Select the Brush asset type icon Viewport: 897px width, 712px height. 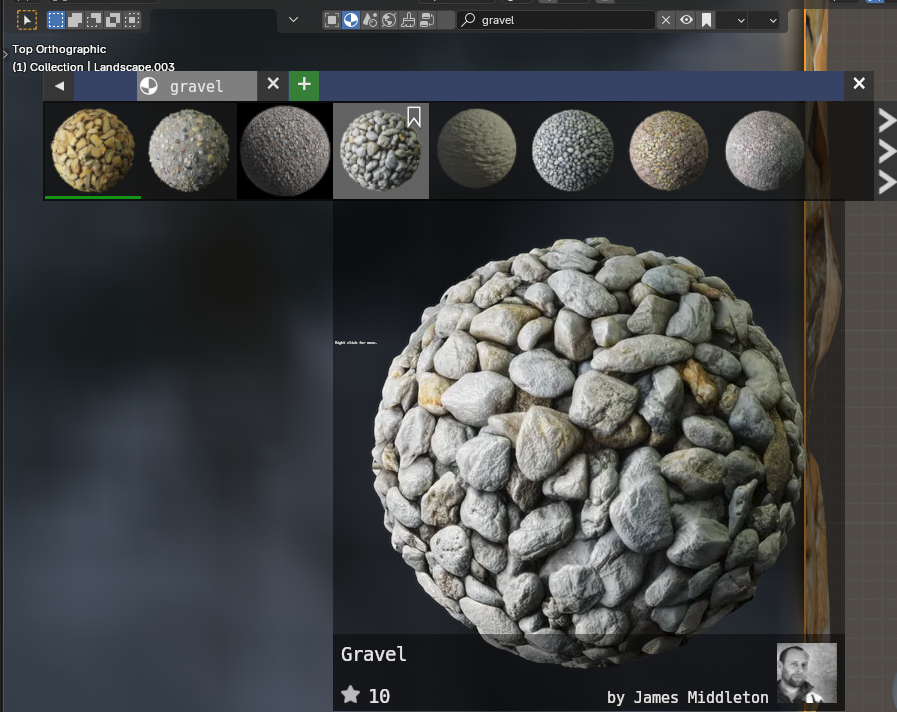click(x=408, y=20)
